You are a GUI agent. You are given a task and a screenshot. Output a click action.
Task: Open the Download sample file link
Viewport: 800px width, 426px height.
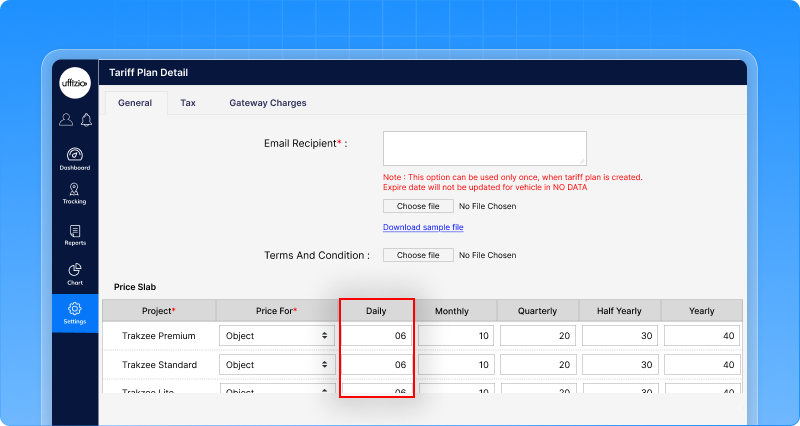pyautogui.click(x=423, y=227)
